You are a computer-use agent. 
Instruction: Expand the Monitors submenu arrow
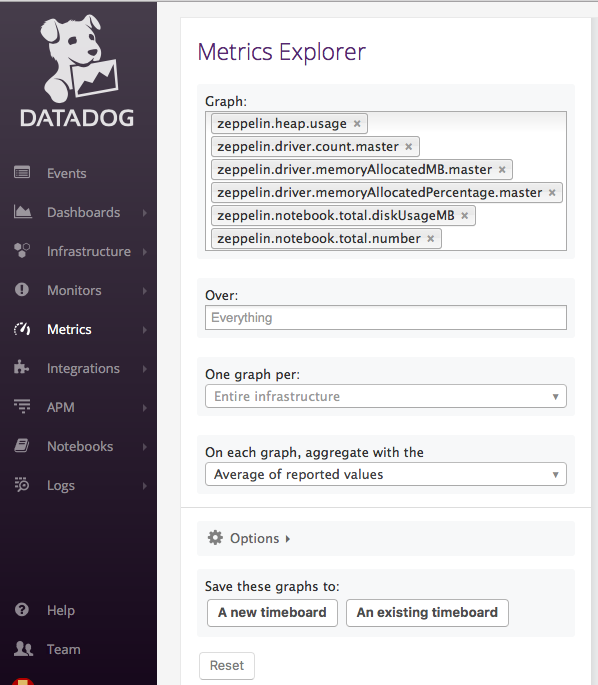pos(145,291)
